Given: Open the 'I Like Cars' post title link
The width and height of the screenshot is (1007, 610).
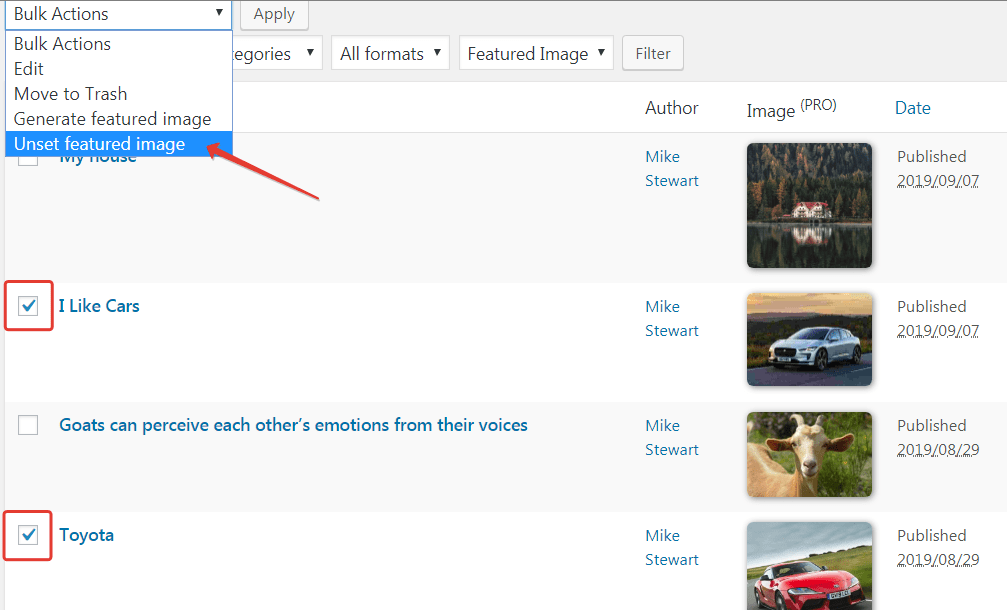Looking at the screenshot, I should (99, 306).
